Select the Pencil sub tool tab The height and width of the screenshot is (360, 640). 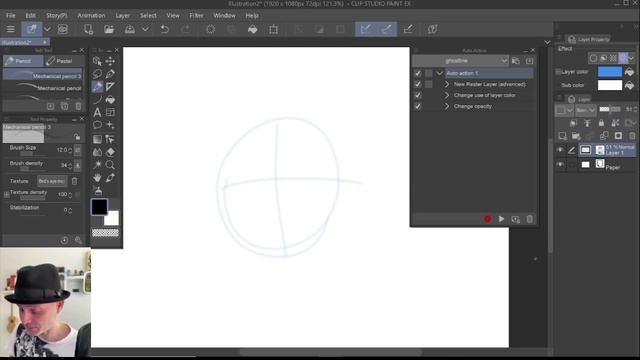[23, 61]
